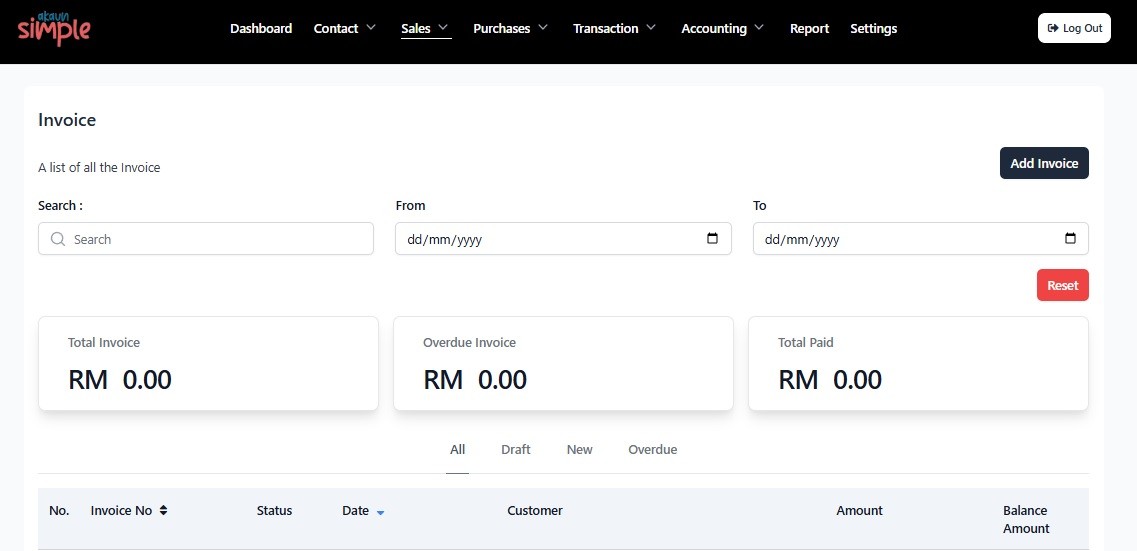Viewport: 1137px width, 551px height.
Task: Switch to the Draft tab
Action: coord(516,450)
